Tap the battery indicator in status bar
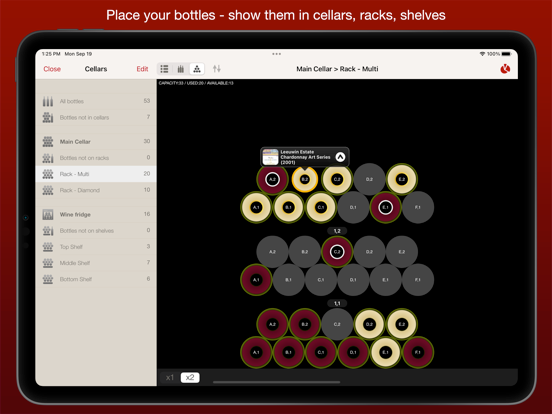Image resolution: width=552 pixels, height=414 pixels. (506, 54)
